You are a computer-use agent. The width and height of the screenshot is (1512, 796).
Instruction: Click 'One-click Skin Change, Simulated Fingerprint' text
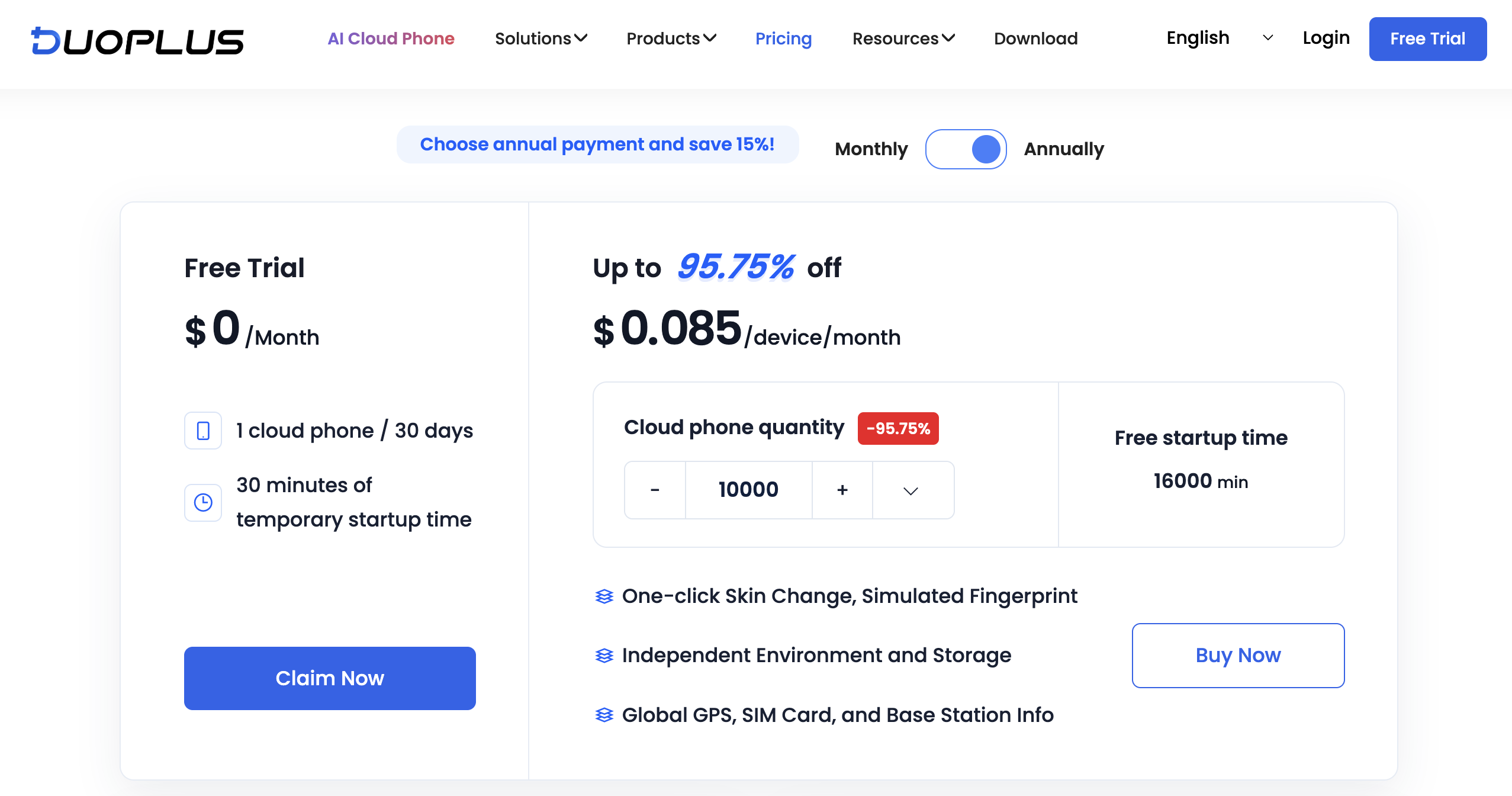[850, 596]
